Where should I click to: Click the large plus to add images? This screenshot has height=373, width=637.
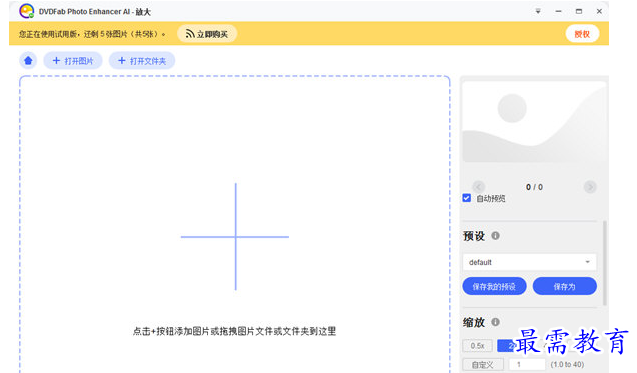pos(235,236)
